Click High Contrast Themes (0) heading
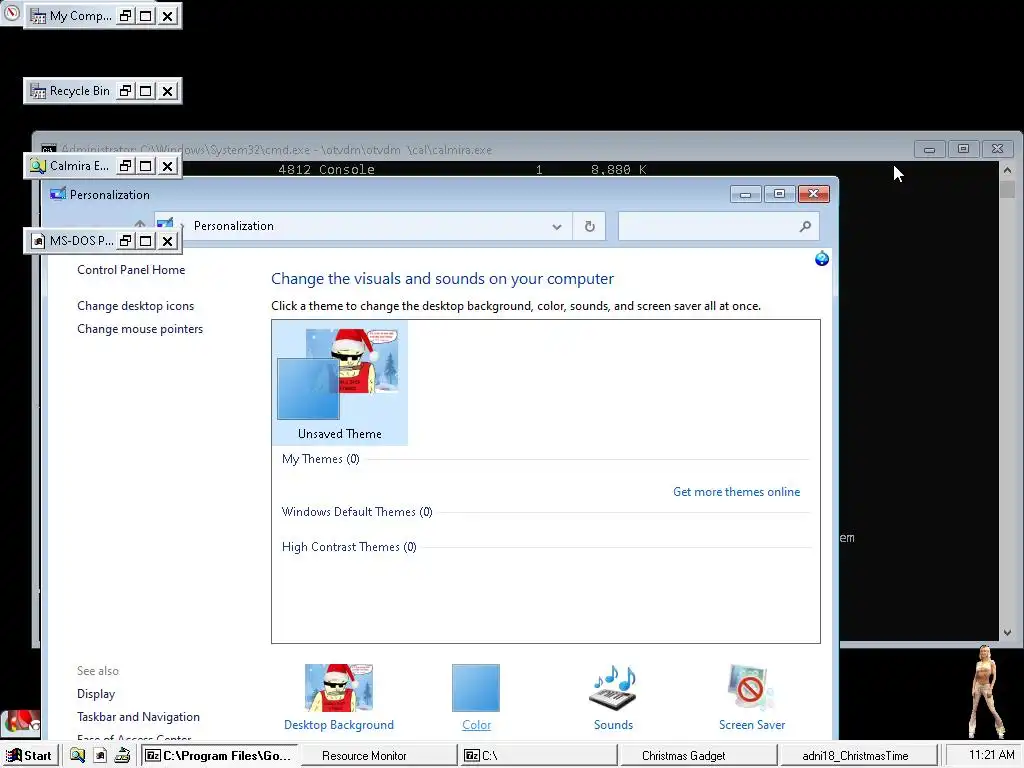The image size is (1024, 768). click(x=349, y=547)
